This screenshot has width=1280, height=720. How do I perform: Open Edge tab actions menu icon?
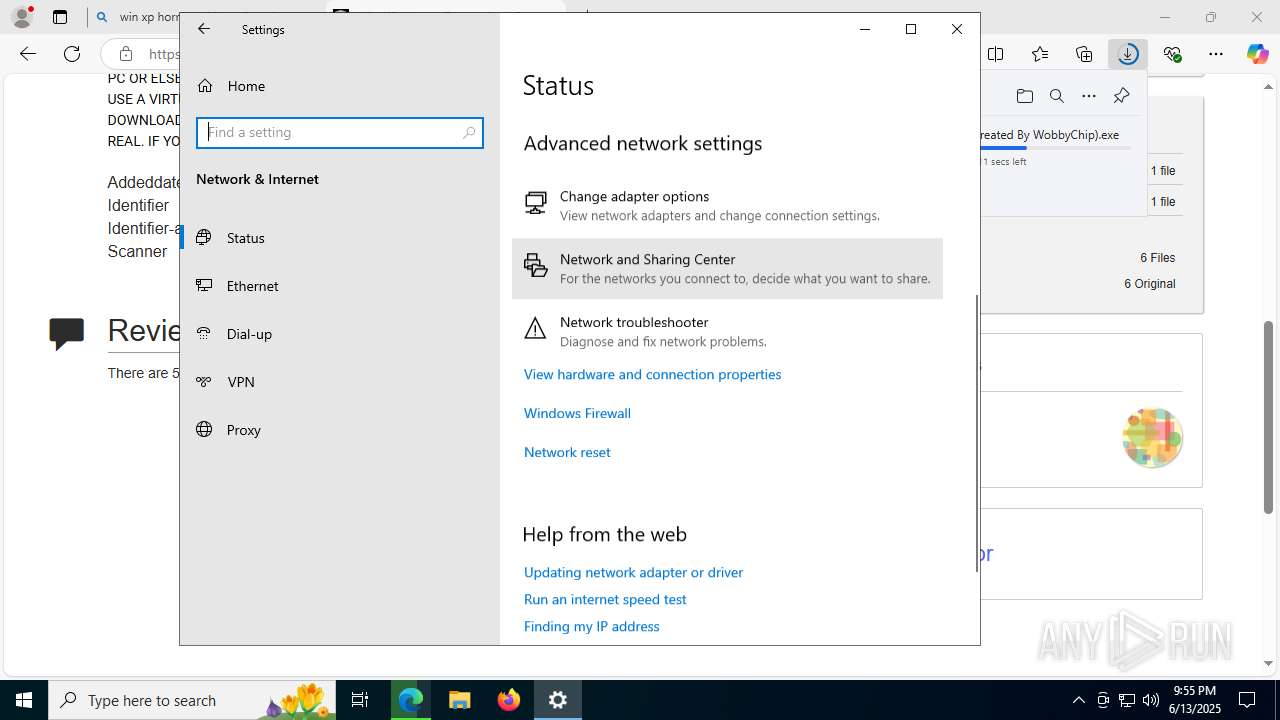(x=60, y=17)
